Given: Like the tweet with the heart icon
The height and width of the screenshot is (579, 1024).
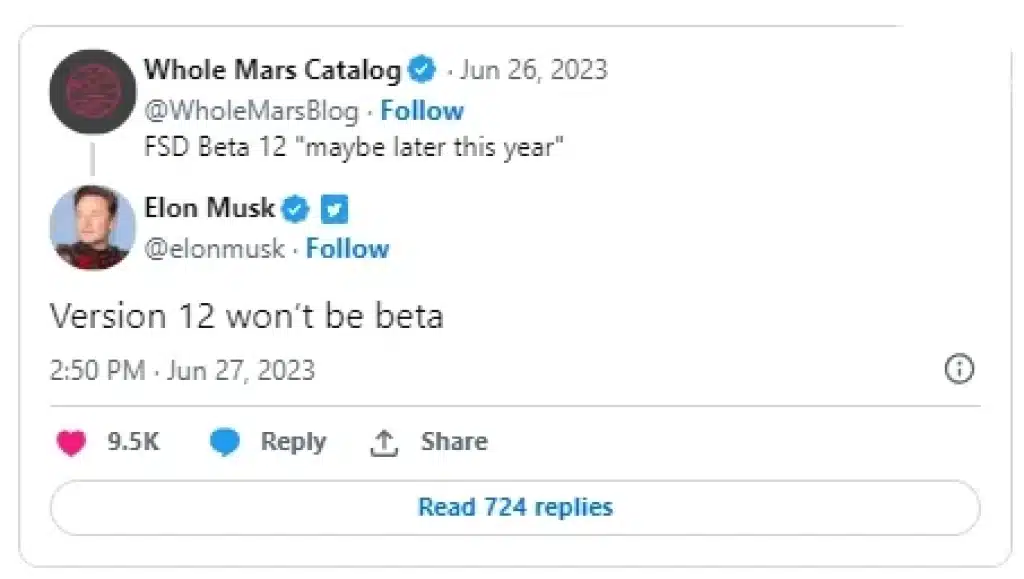Looking at the screenshot, I should point(71,443).
